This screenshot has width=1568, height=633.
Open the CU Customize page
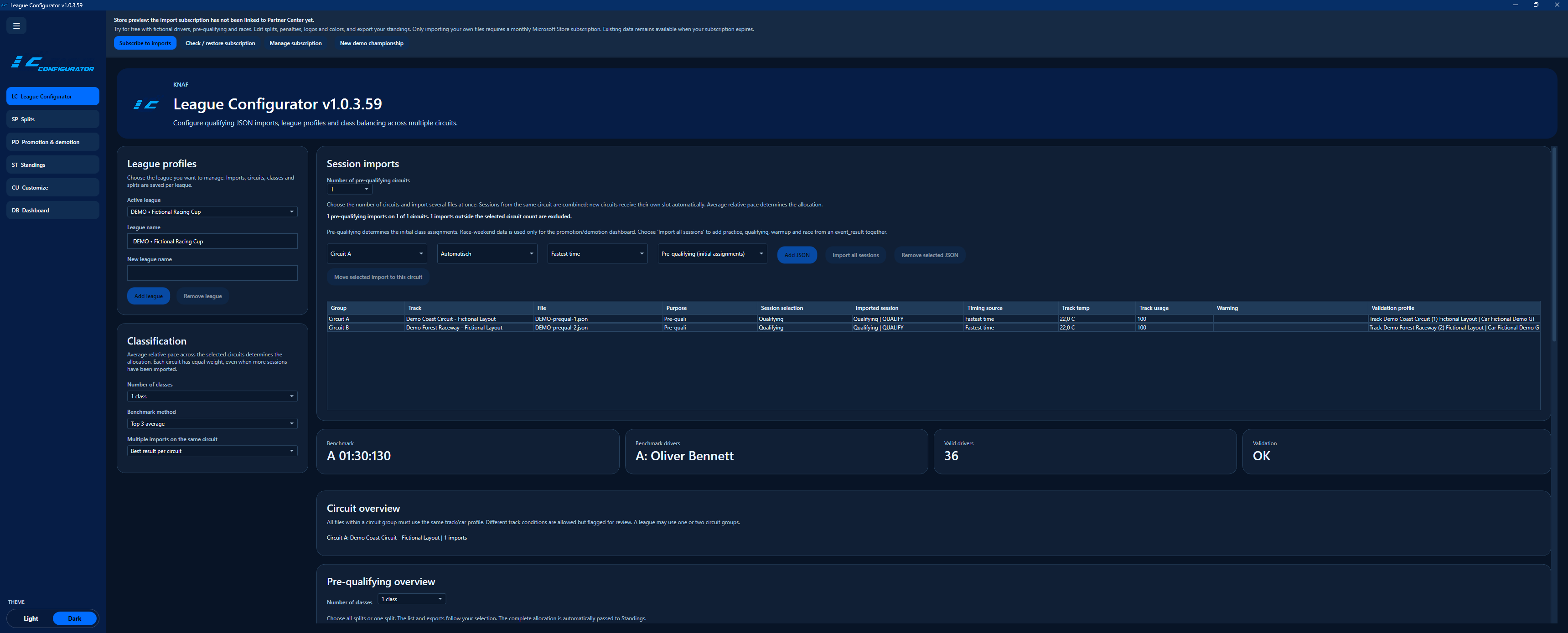click(x=53, y=187)
